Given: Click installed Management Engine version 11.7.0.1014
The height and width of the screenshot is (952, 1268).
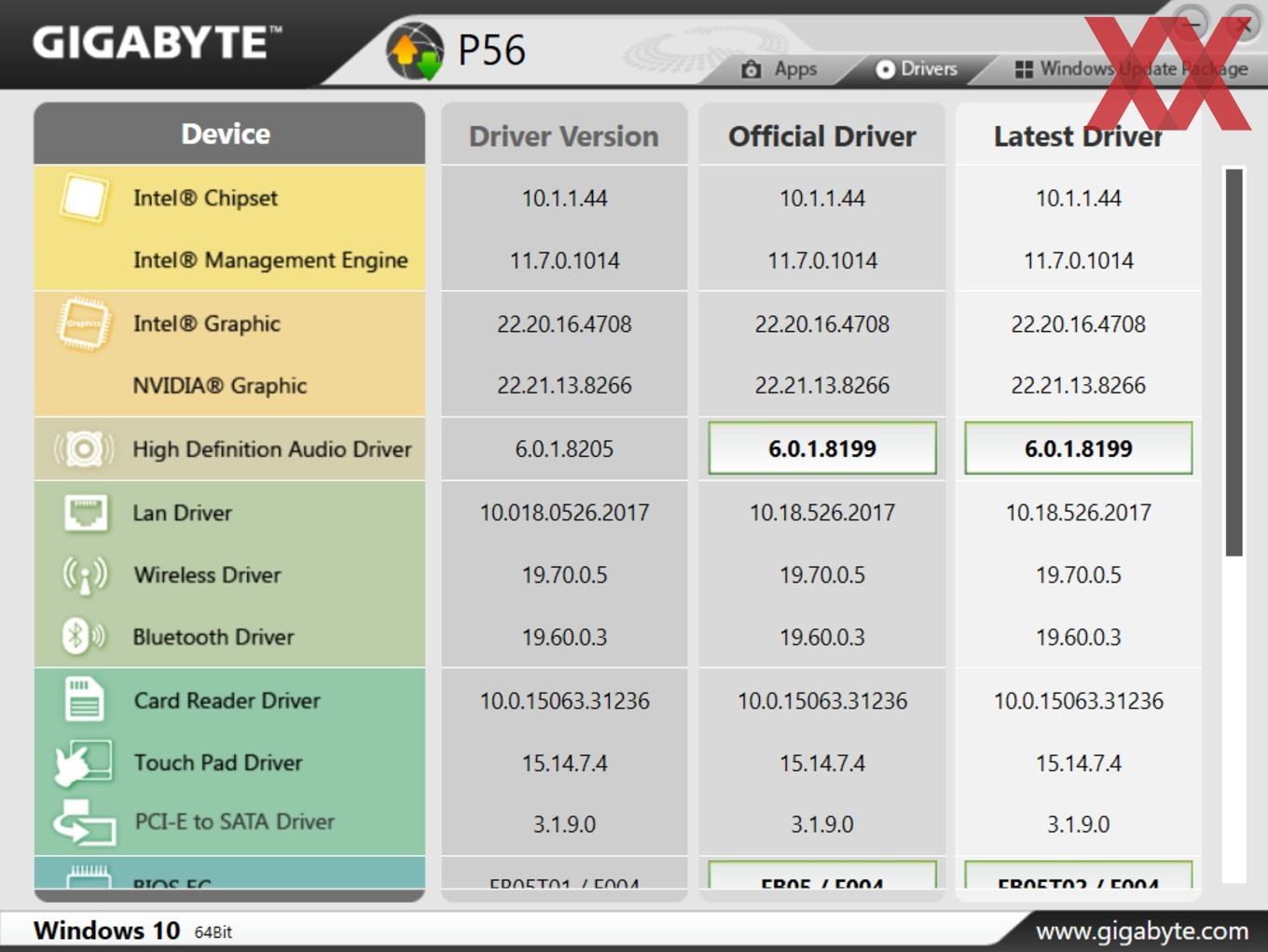Looking at the screenshot, I should (x=564, y=261).
